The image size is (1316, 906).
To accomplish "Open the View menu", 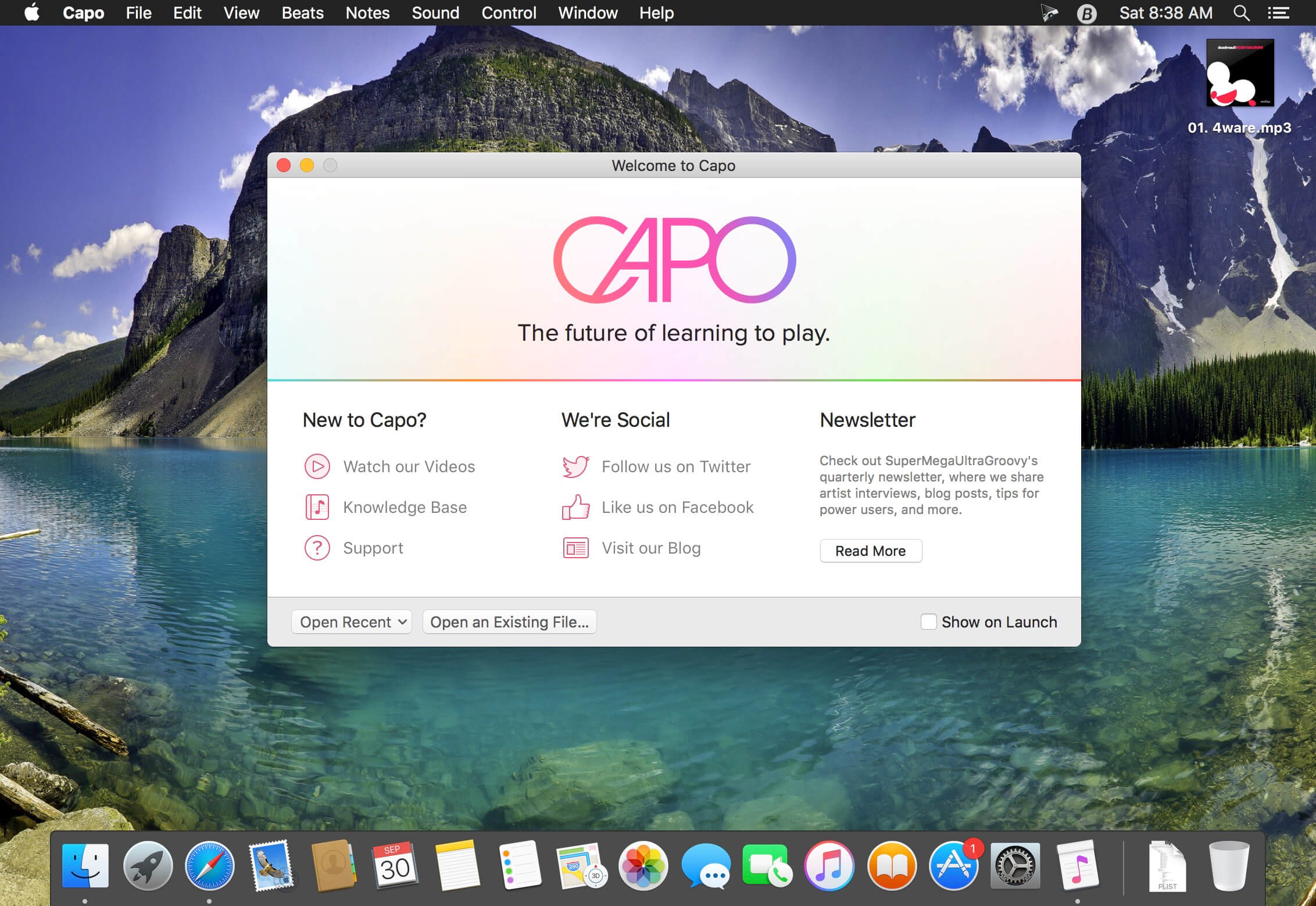I will click(x=242, y=13).
